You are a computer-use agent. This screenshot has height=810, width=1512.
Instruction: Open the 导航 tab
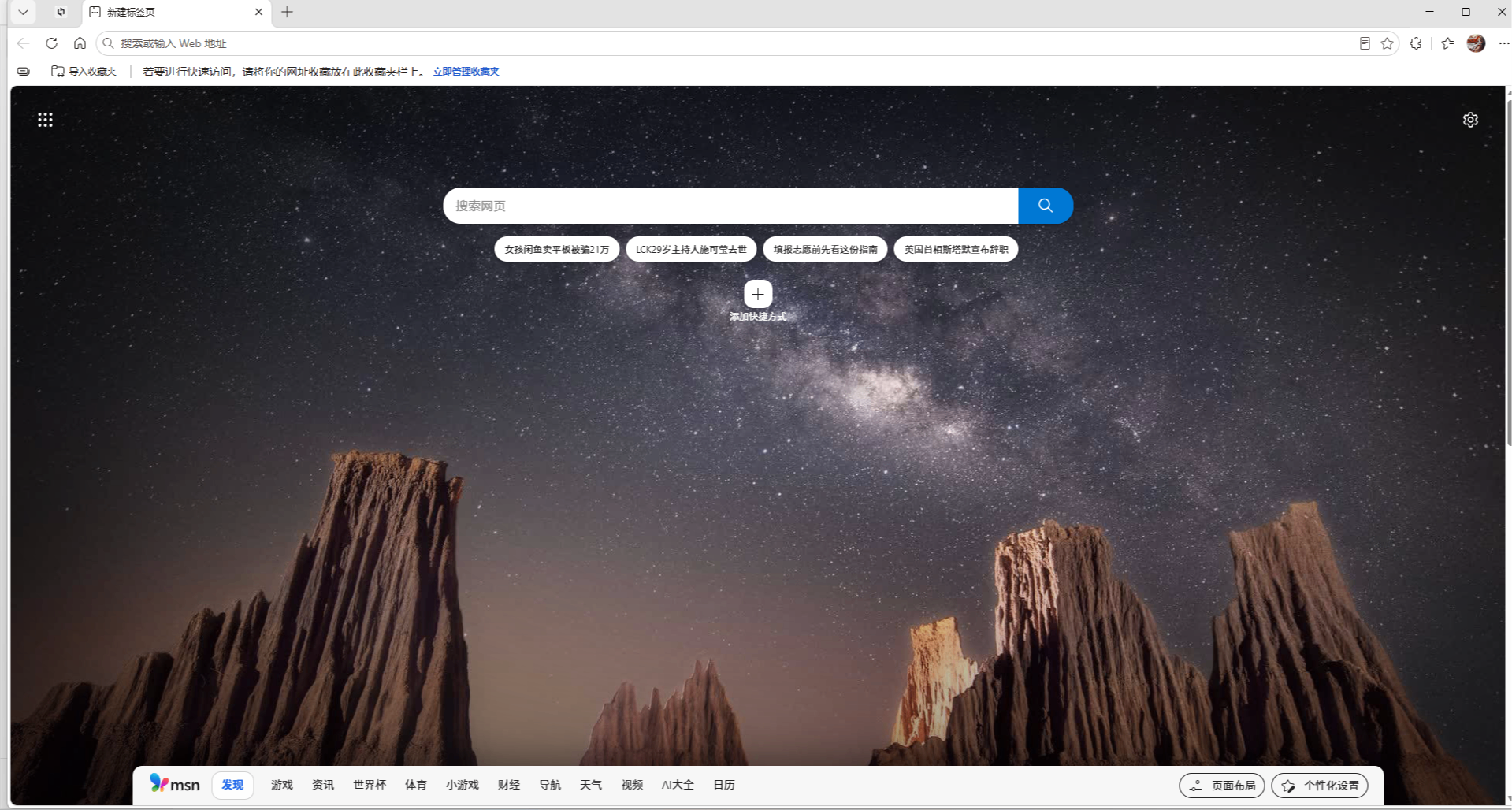click(550, 785)
